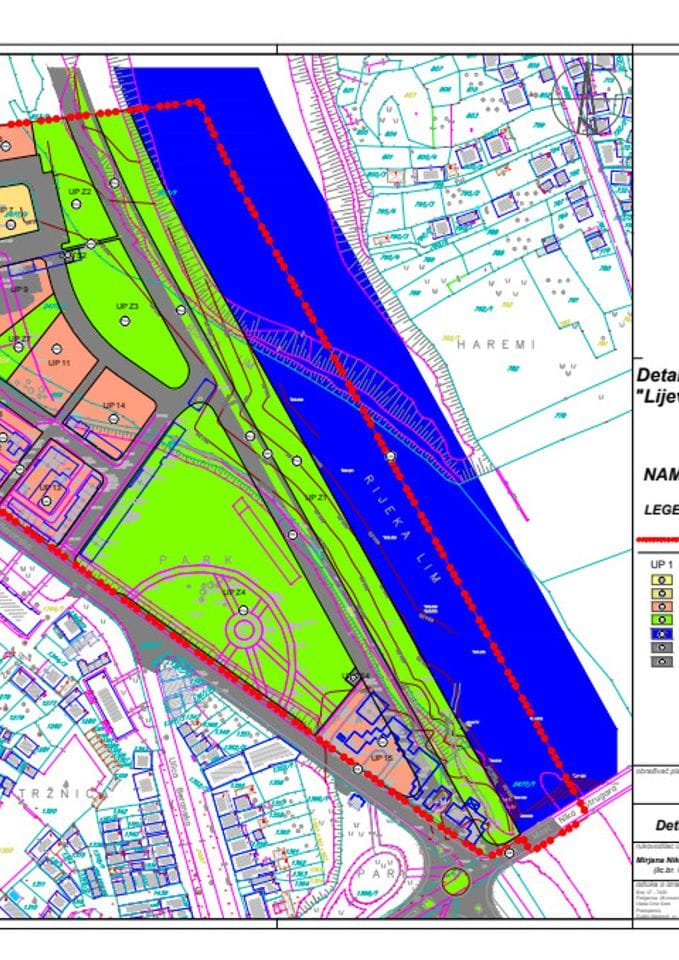
Task: Click the UP Z3 parcel label
Action: [x=126, y=306]
